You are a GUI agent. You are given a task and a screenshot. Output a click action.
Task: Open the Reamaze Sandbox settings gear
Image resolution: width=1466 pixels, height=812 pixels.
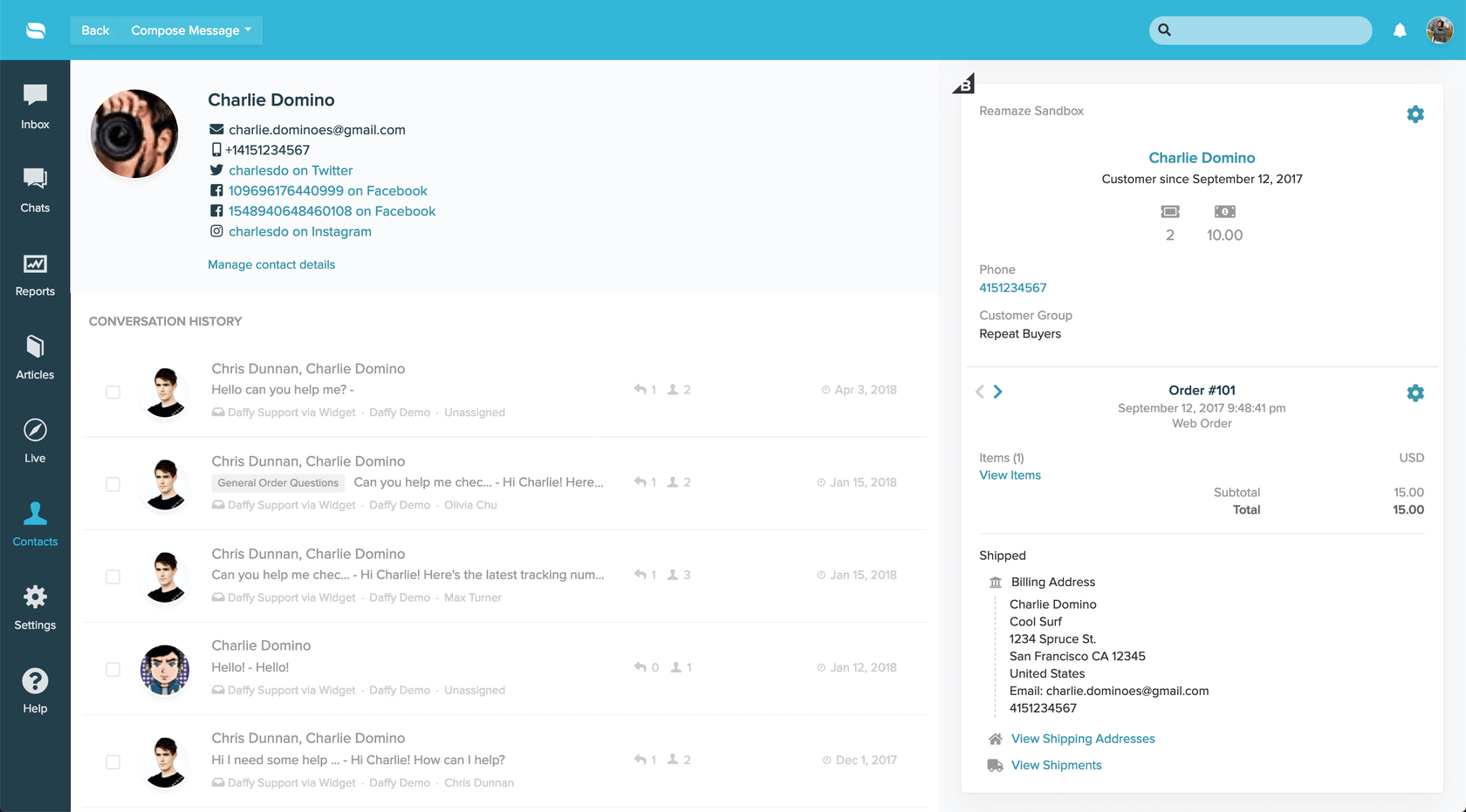click(x=1415, y=113)
